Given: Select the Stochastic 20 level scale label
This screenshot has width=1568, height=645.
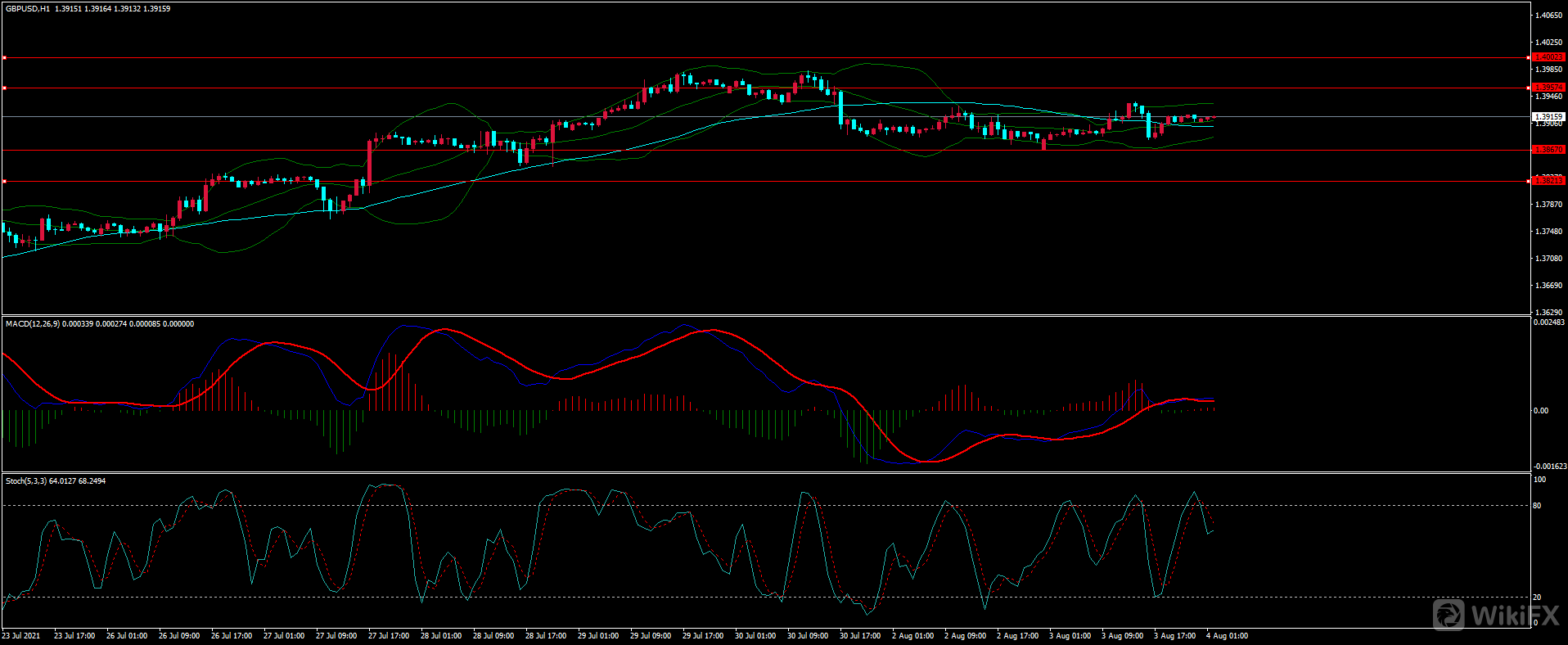Looking at the screenshot, I should coord(1537,598).
